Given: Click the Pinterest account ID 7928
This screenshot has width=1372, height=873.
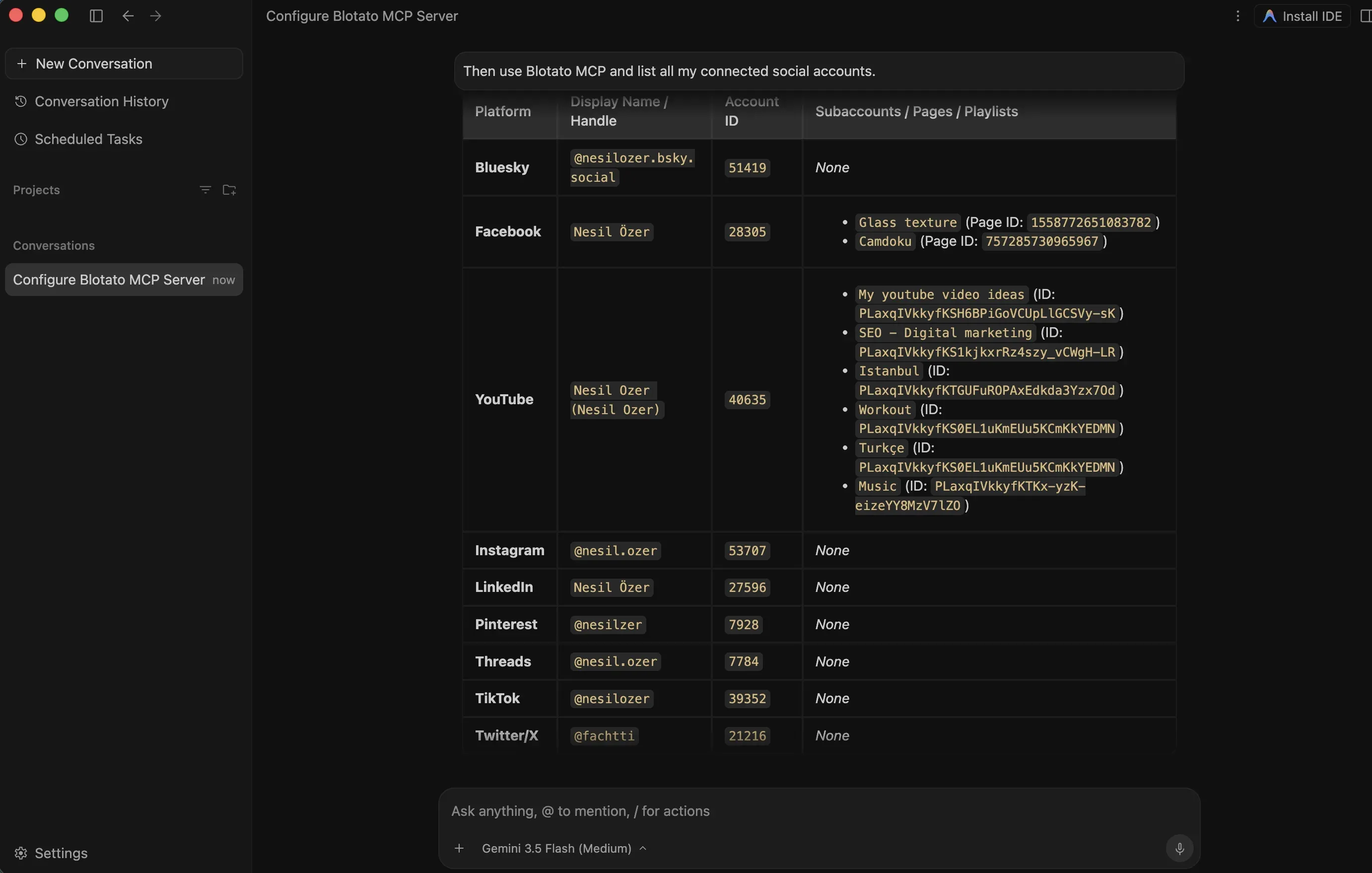Looking at the screenshot, I should [x=744, y=625].
